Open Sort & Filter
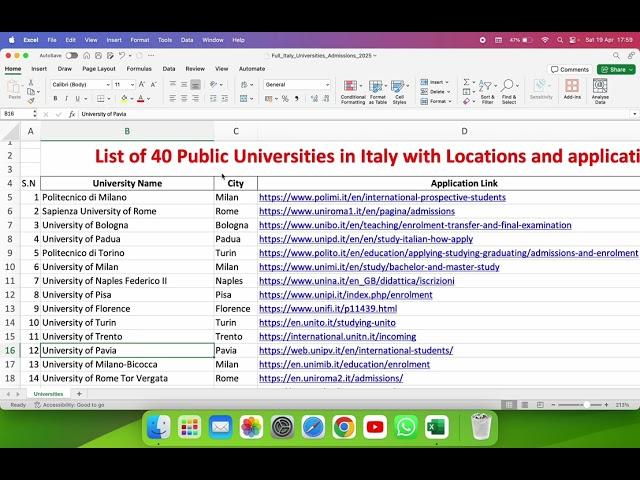640x480 pixels. pos(487,92)
